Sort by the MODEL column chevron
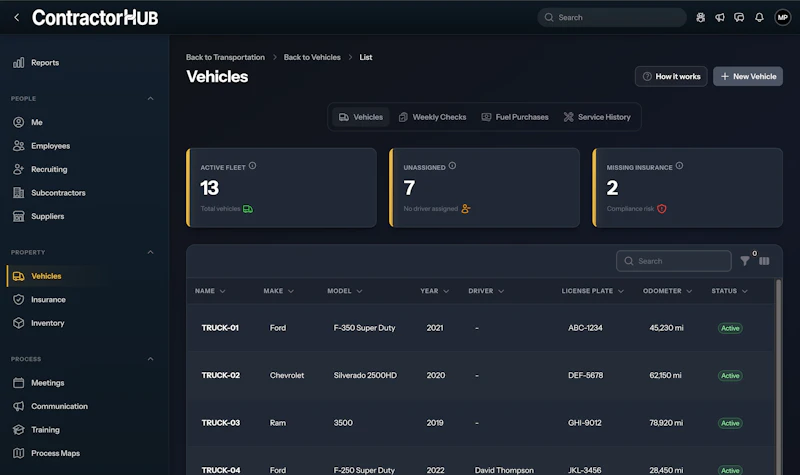The width and height of the screenshot is (800, 475). pyautogui.click(x=359, y=291)
